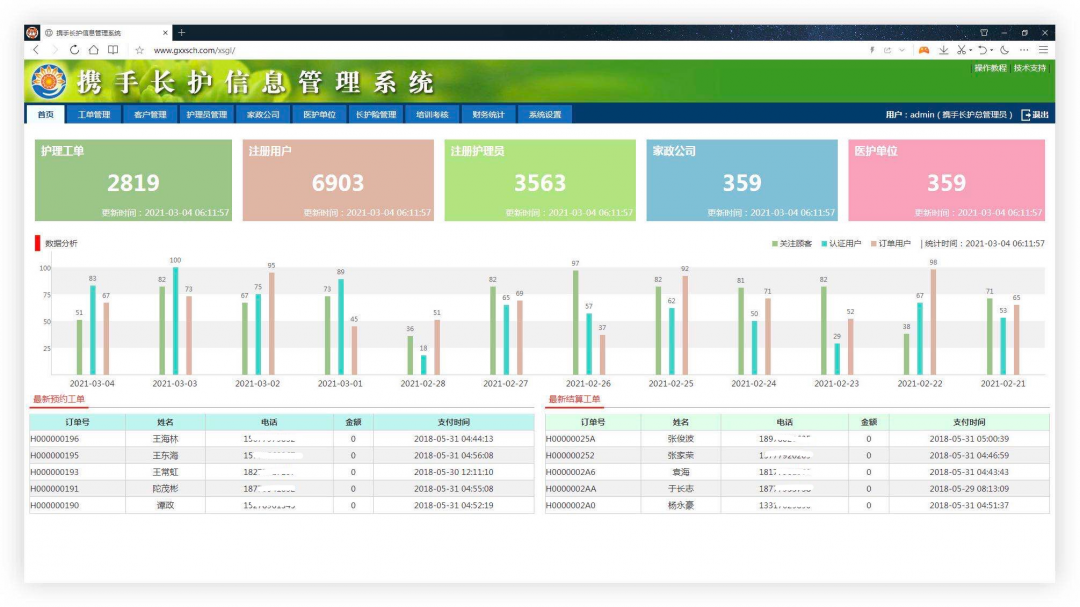Open browser downloads icon

click(943, 50)
